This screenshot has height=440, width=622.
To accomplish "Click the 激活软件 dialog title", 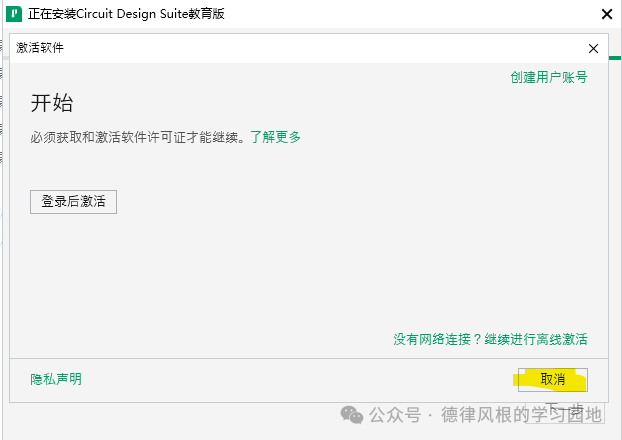I will coord(40,48).
